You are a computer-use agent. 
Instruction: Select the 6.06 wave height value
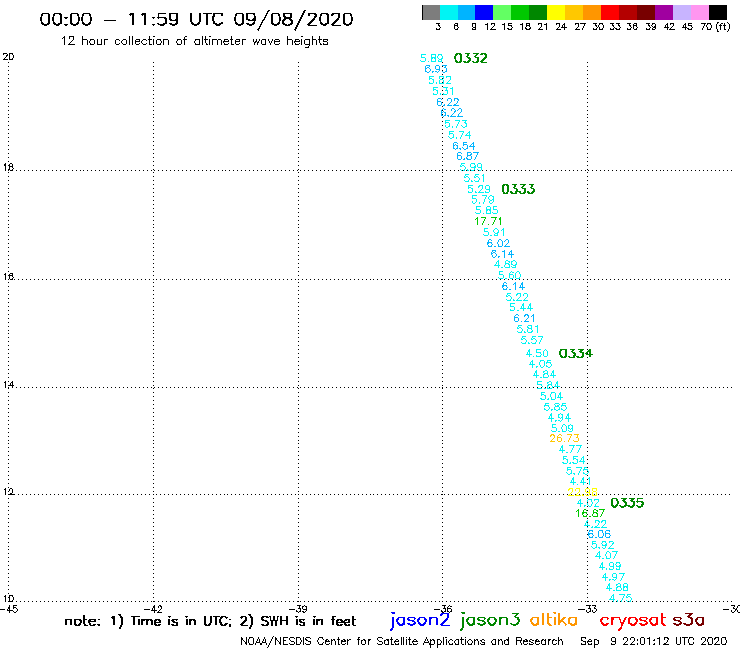click(x=599, y=534)
